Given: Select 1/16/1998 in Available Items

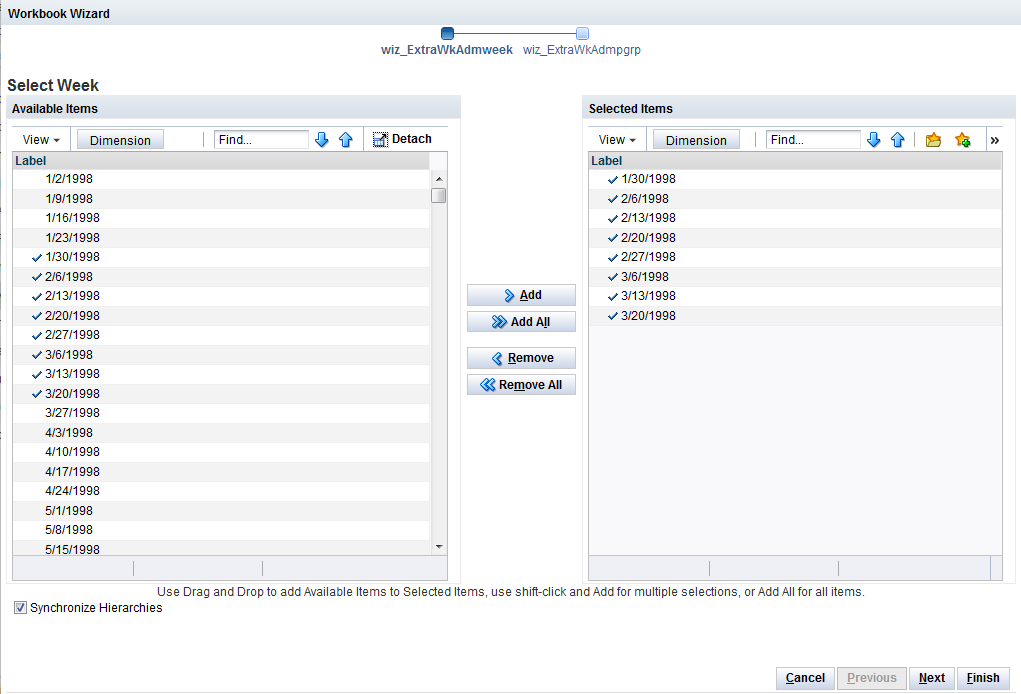Looking at the screenshot, I should [221, 218].
